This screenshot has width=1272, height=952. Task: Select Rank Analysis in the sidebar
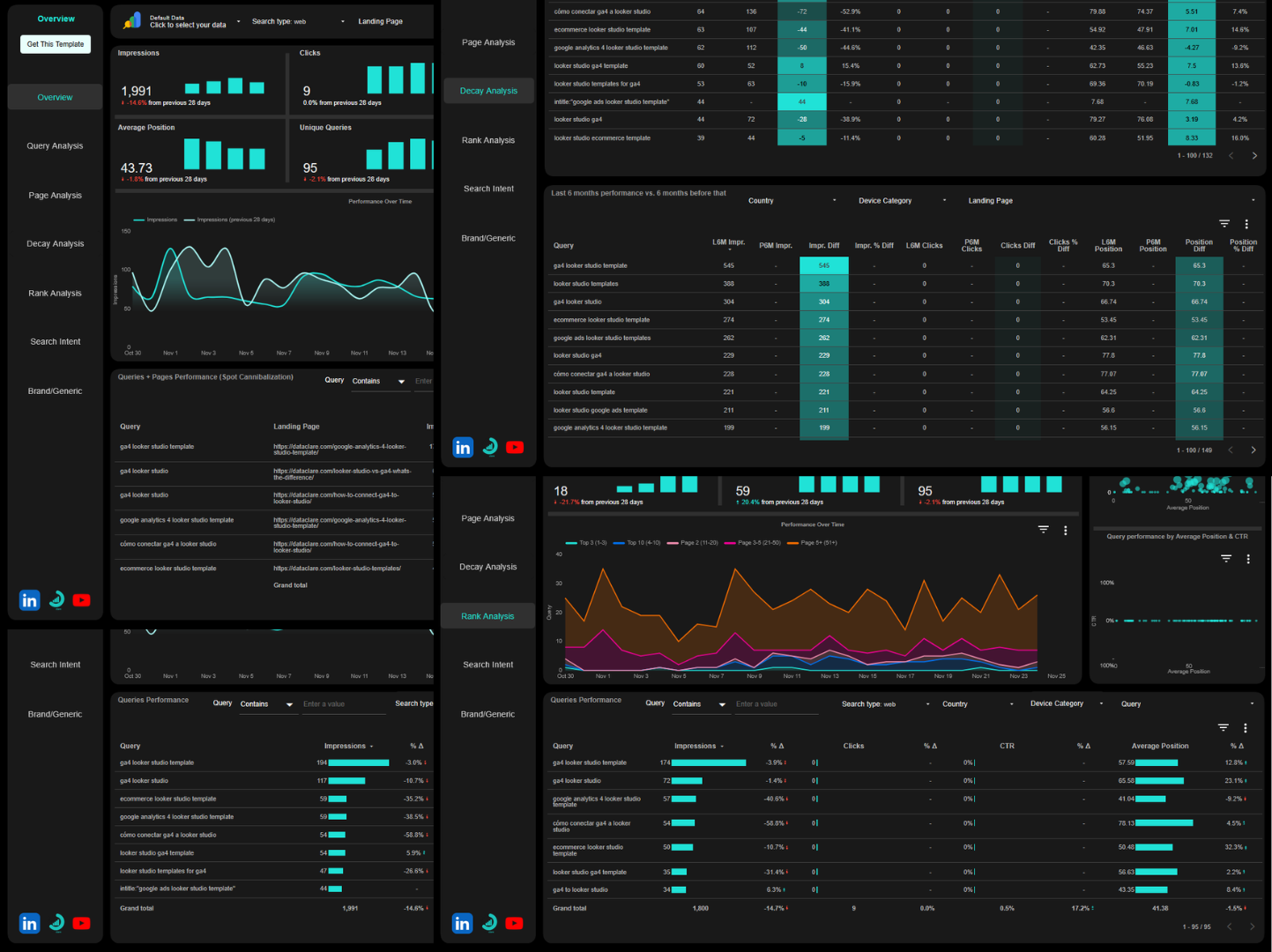click(487, 615)
